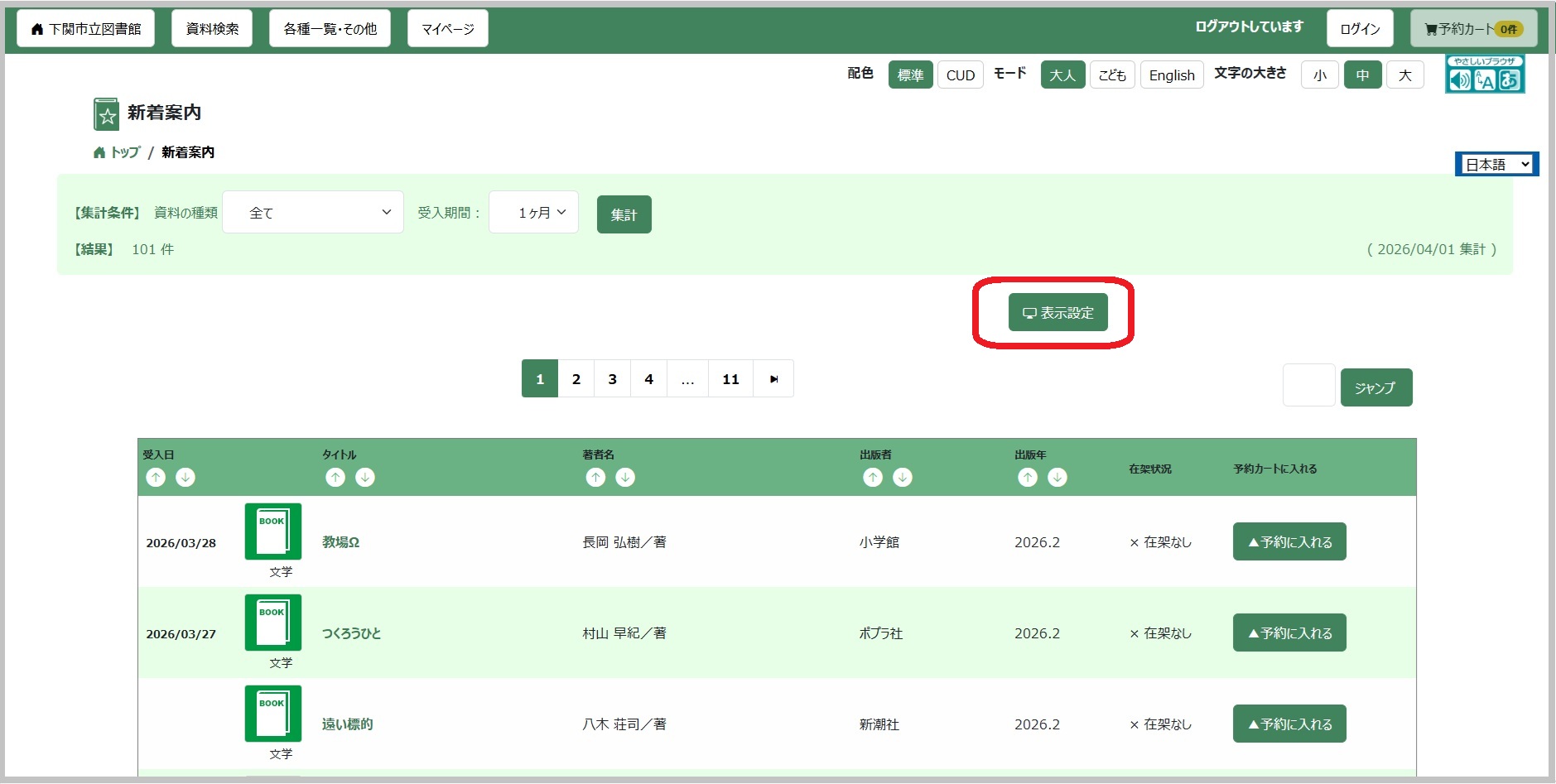Image resolution: width=1556 pixels, height=784 pixels.
Task: Expand the 日本語 language selector
Action: [x=1496, y=163]
